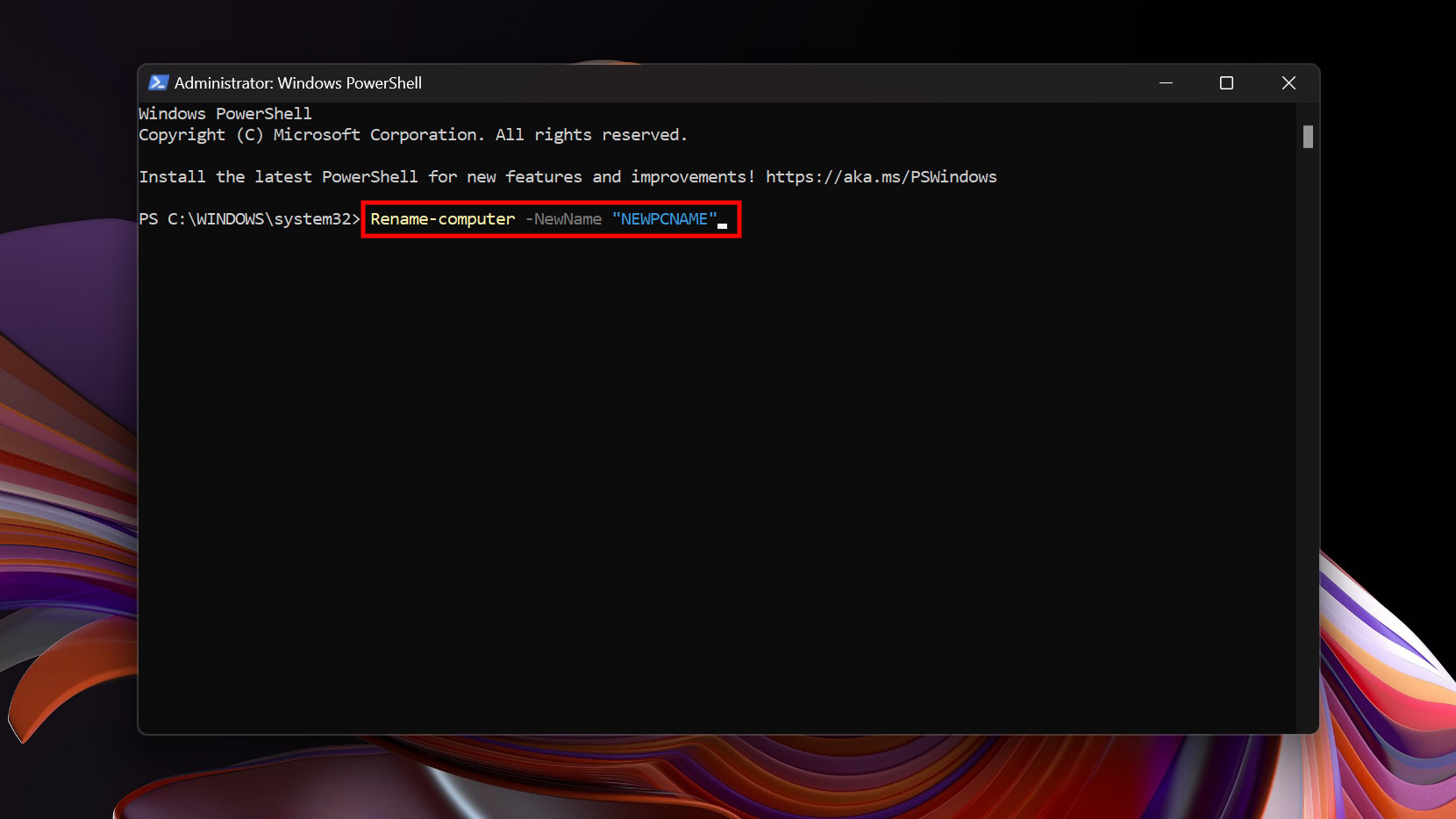Select the Windows PowerShell header line
The image size is (1456, 819).
click(x=224, y=113)
